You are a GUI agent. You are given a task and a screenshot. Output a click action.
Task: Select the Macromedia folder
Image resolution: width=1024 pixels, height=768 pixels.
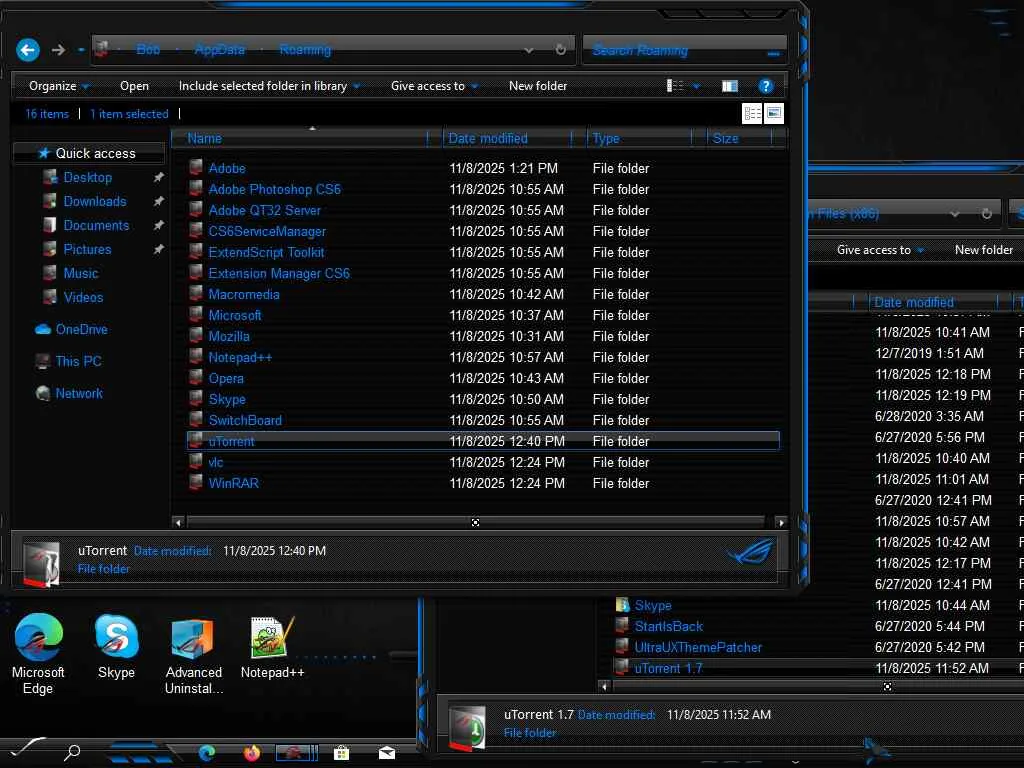244,295
